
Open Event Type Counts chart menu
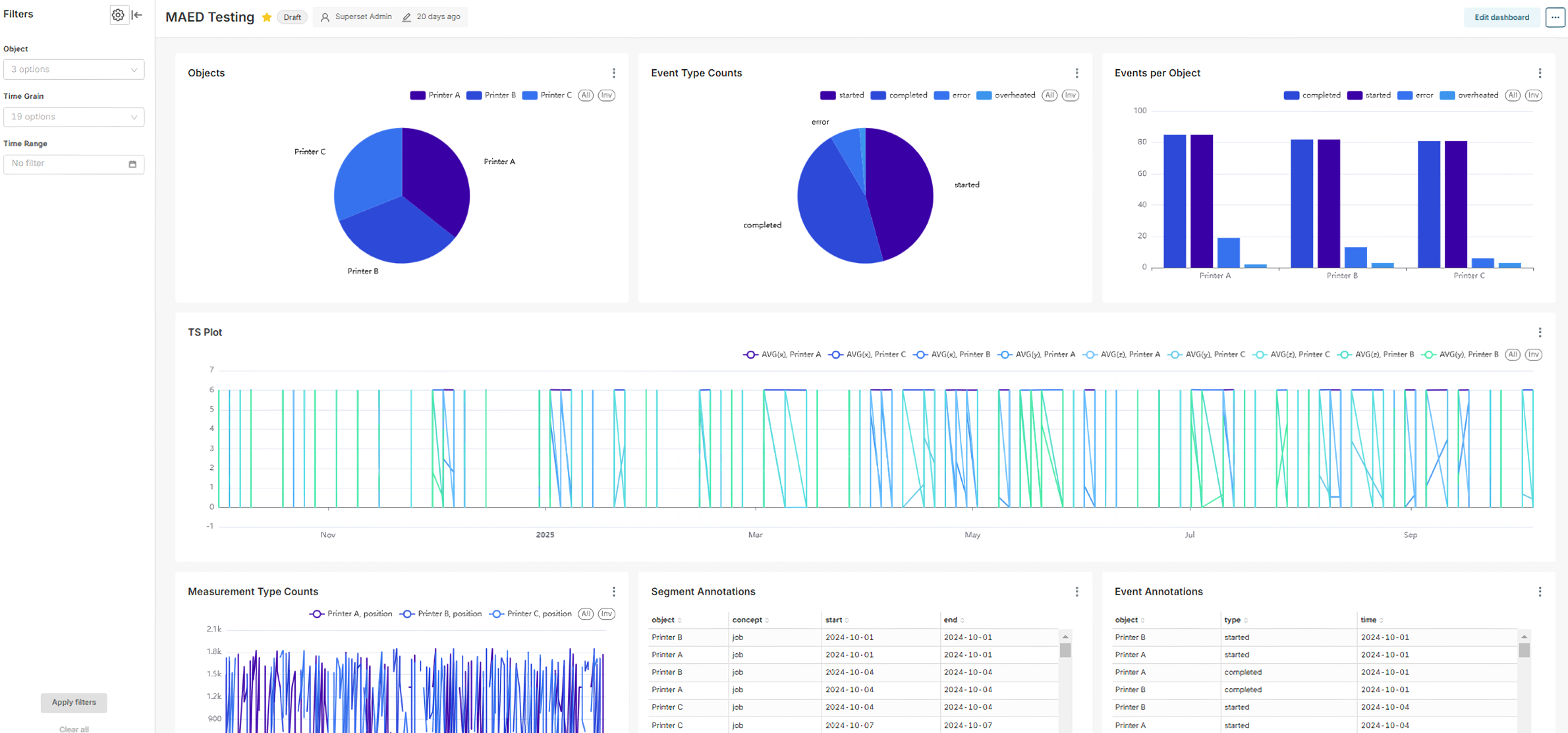pos(1077,73)
